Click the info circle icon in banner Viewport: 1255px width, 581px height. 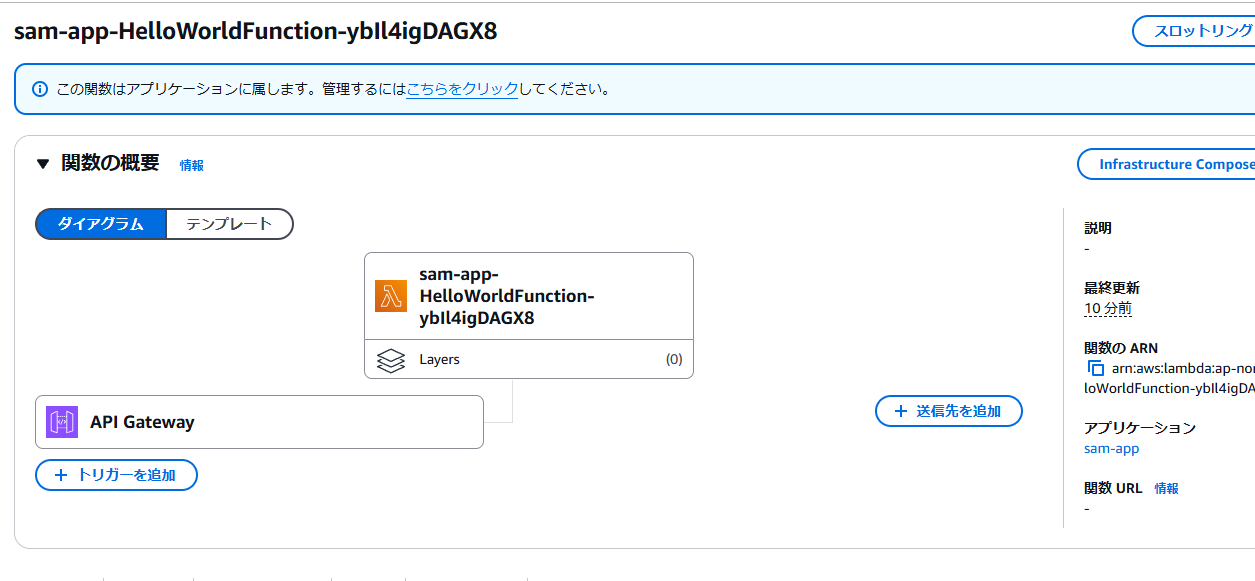click(40, 89)
